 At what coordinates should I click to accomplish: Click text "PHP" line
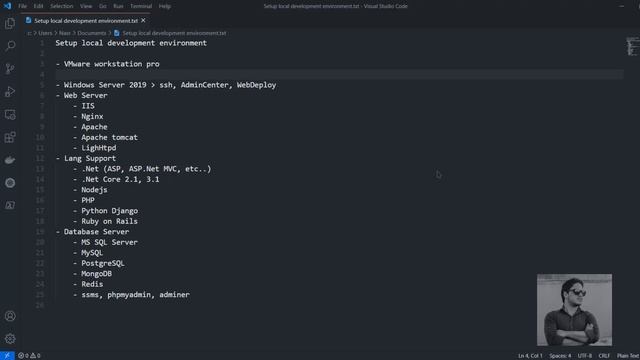88,200
